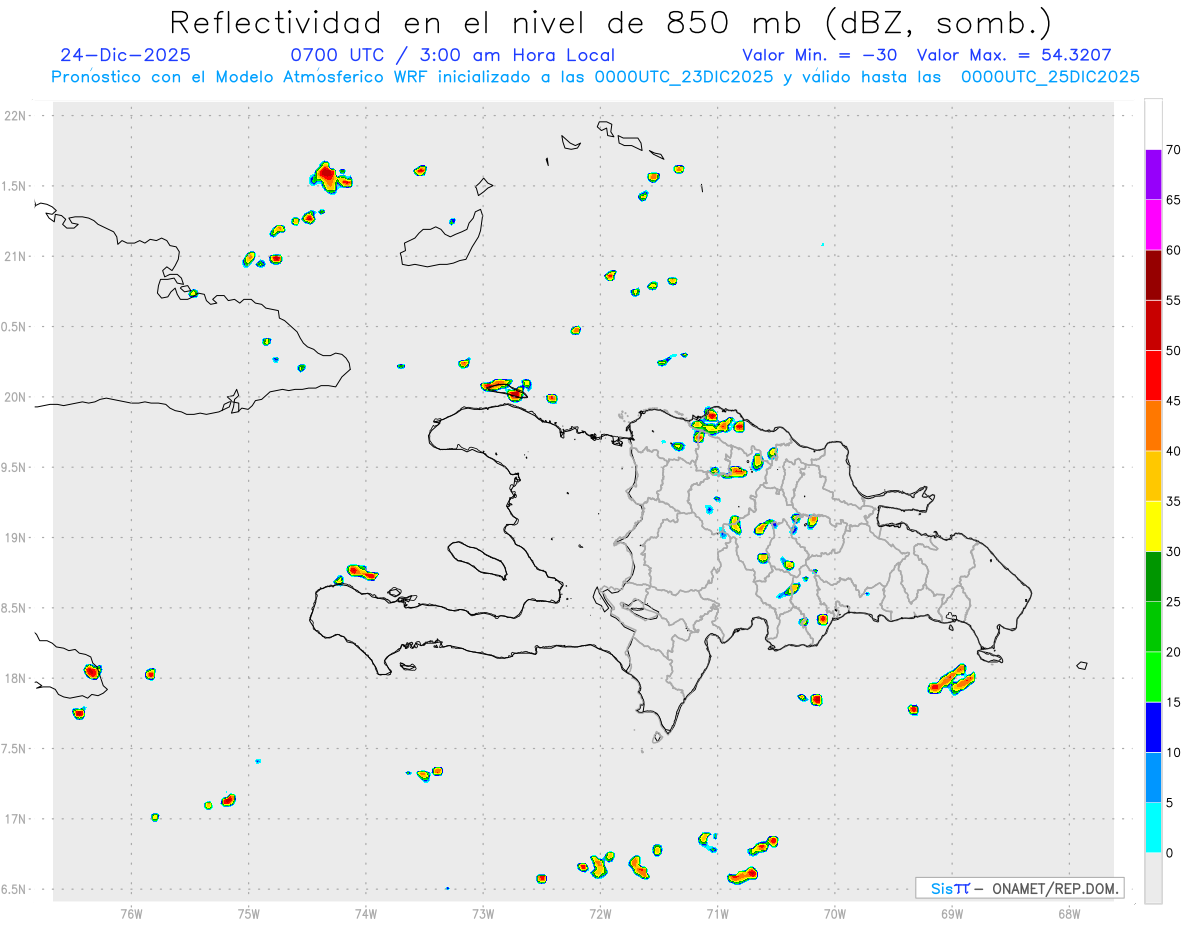
Task: Click the gold 35-40 dBZ legend band
Action: [1153, 476]
